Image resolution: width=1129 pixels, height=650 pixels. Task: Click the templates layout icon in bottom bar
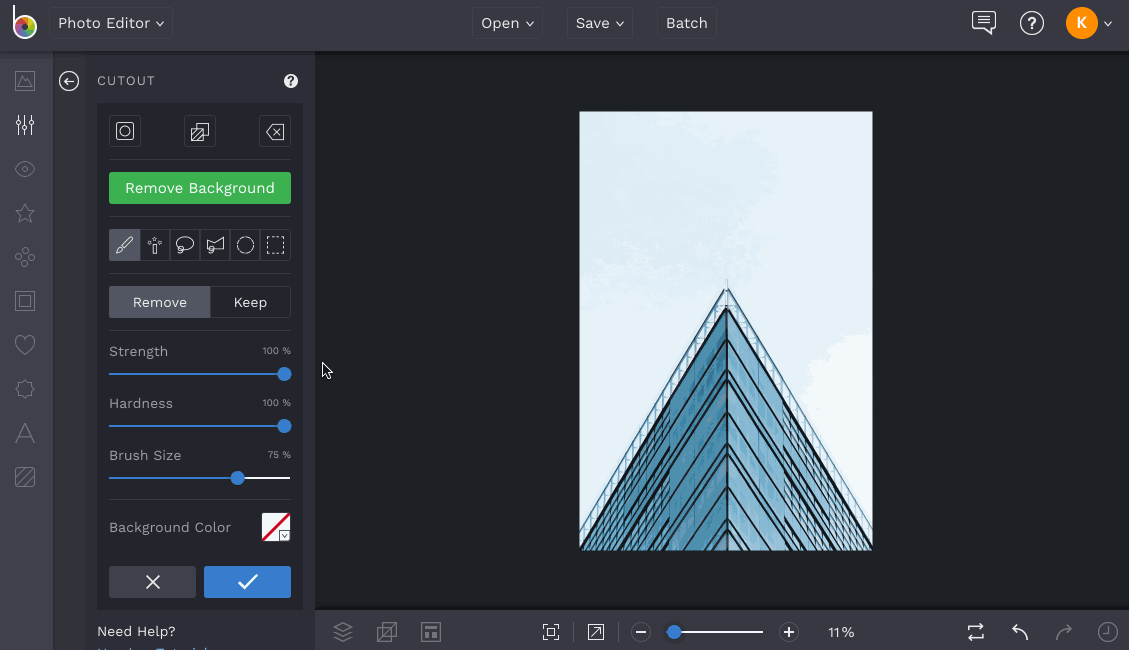click(431, 632)
